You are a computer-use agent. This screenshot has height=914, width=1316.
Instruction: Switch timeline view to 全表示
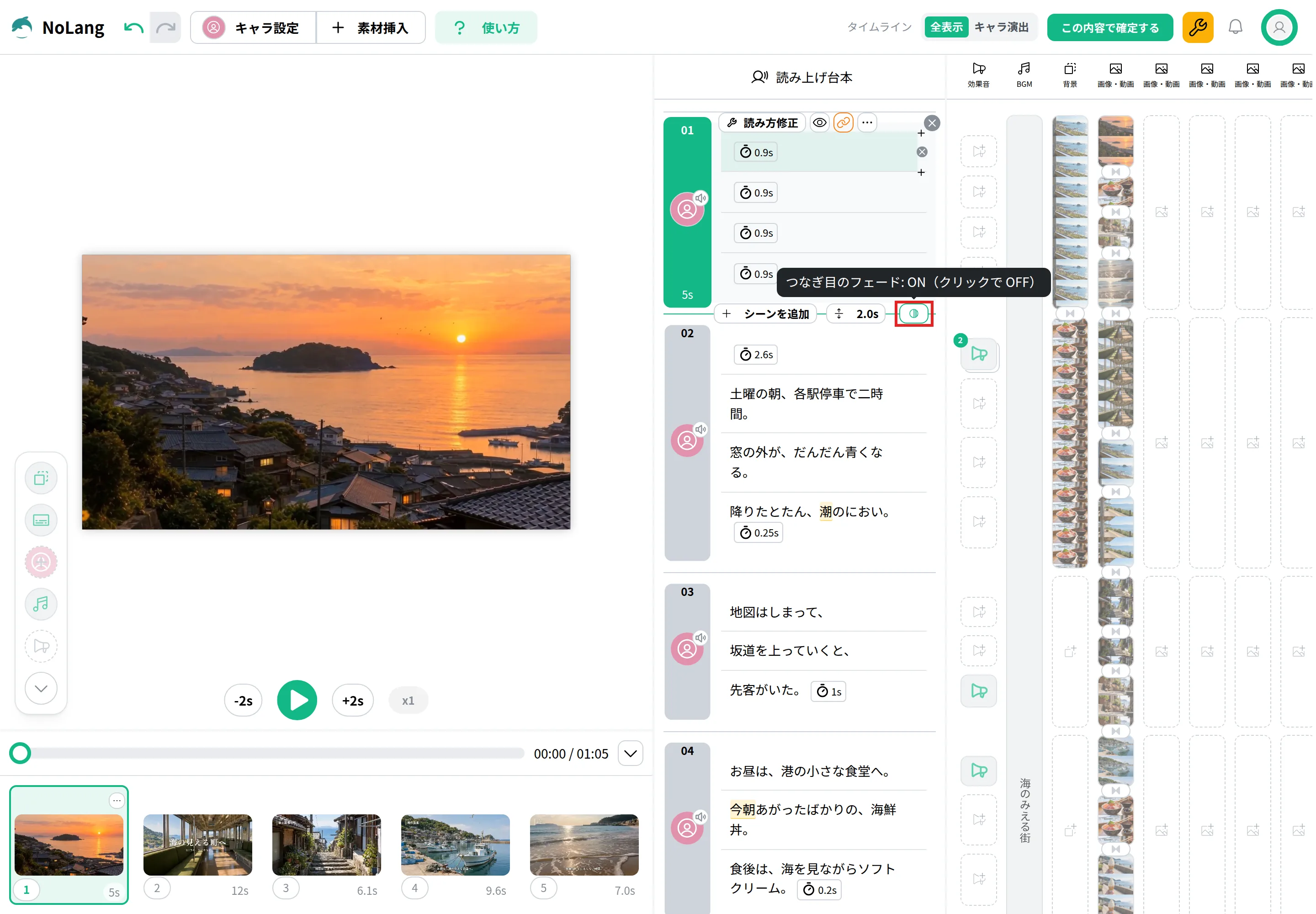(x=946, y=27)
